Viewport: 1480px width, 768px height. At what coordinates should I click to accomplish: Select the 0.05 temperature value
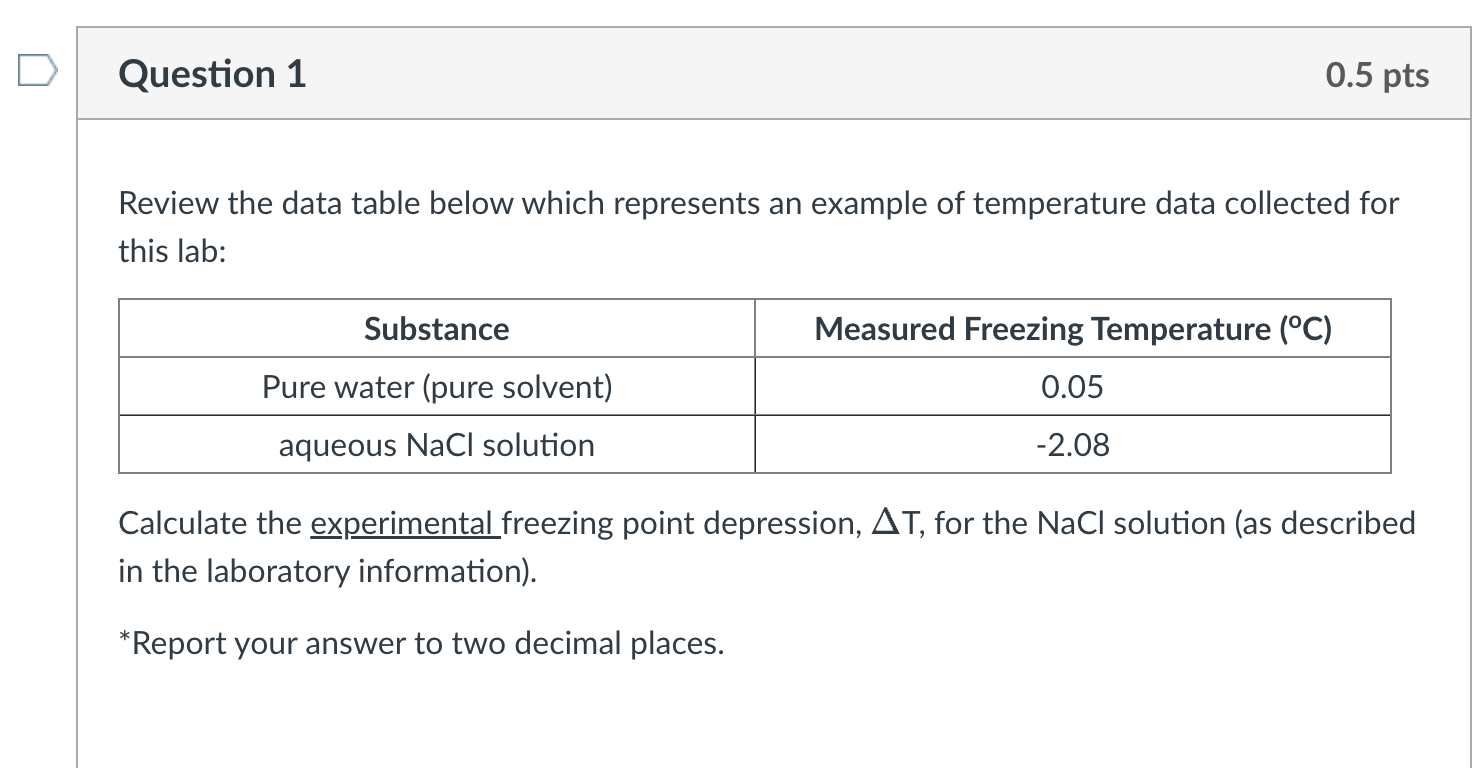pos(1073,387)
